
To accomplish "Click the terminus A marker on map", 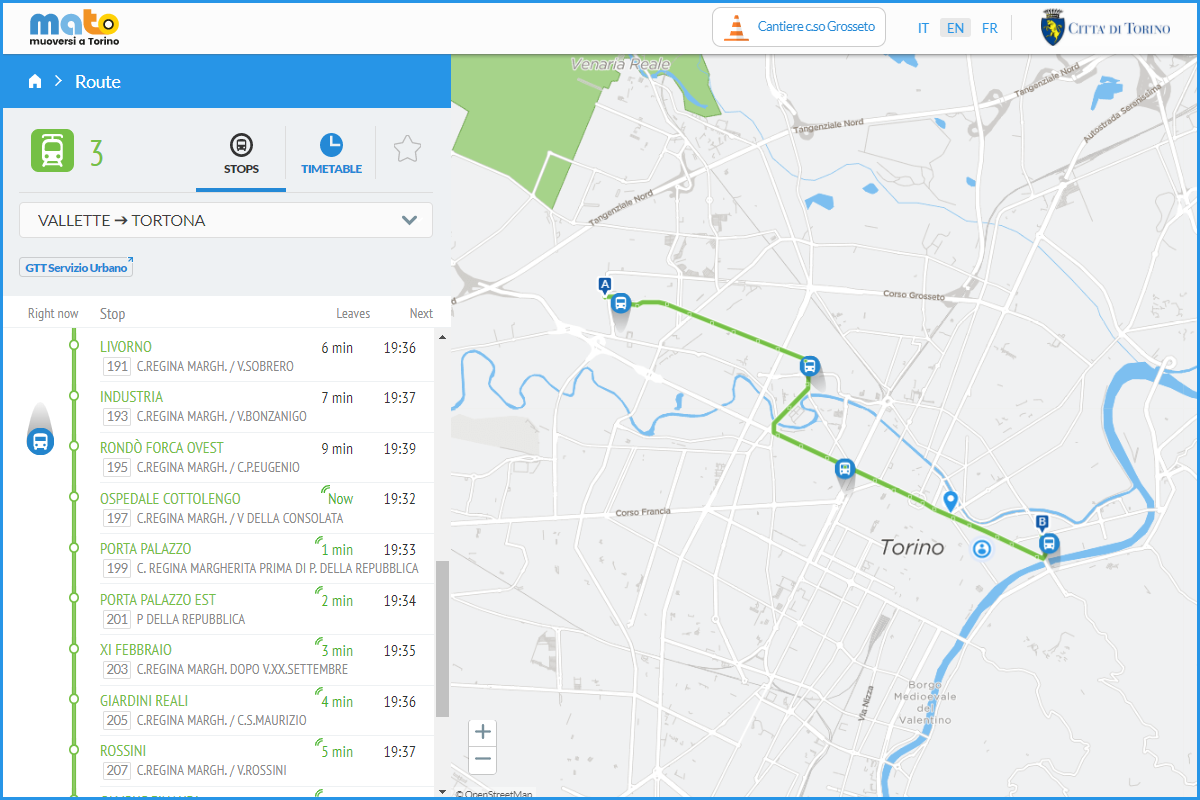I will (x=604, y=286).
